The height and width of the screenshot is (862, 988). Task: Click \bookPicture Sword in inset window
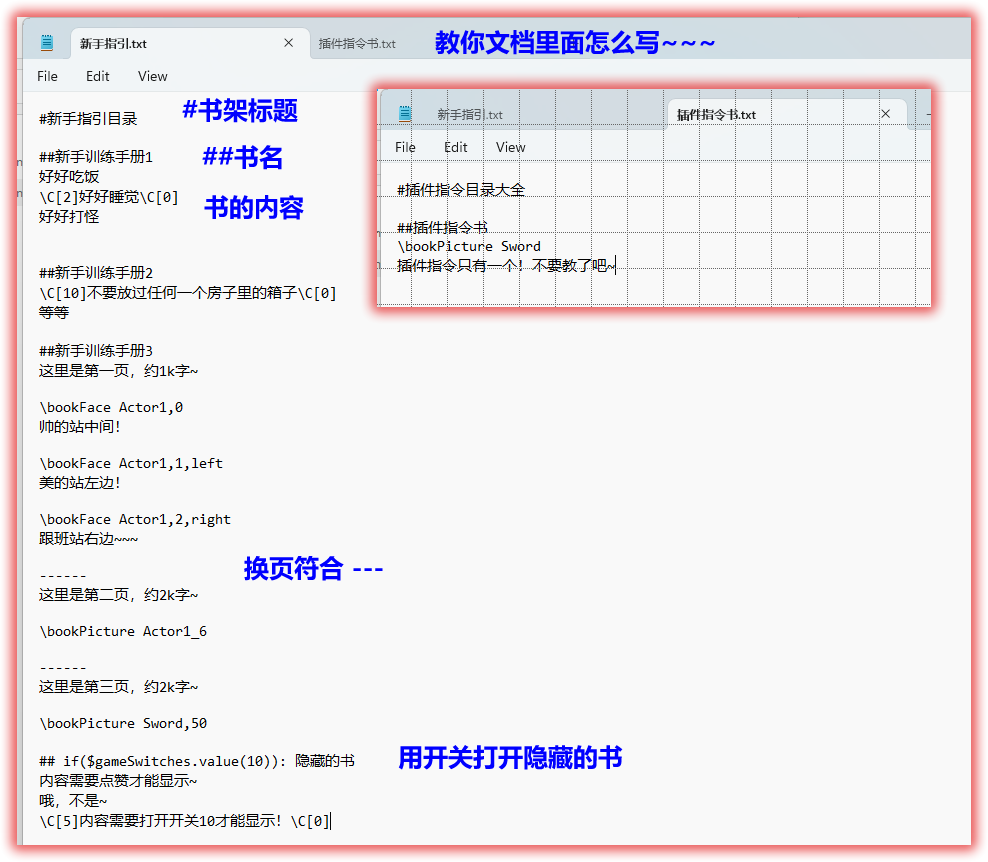469,246
